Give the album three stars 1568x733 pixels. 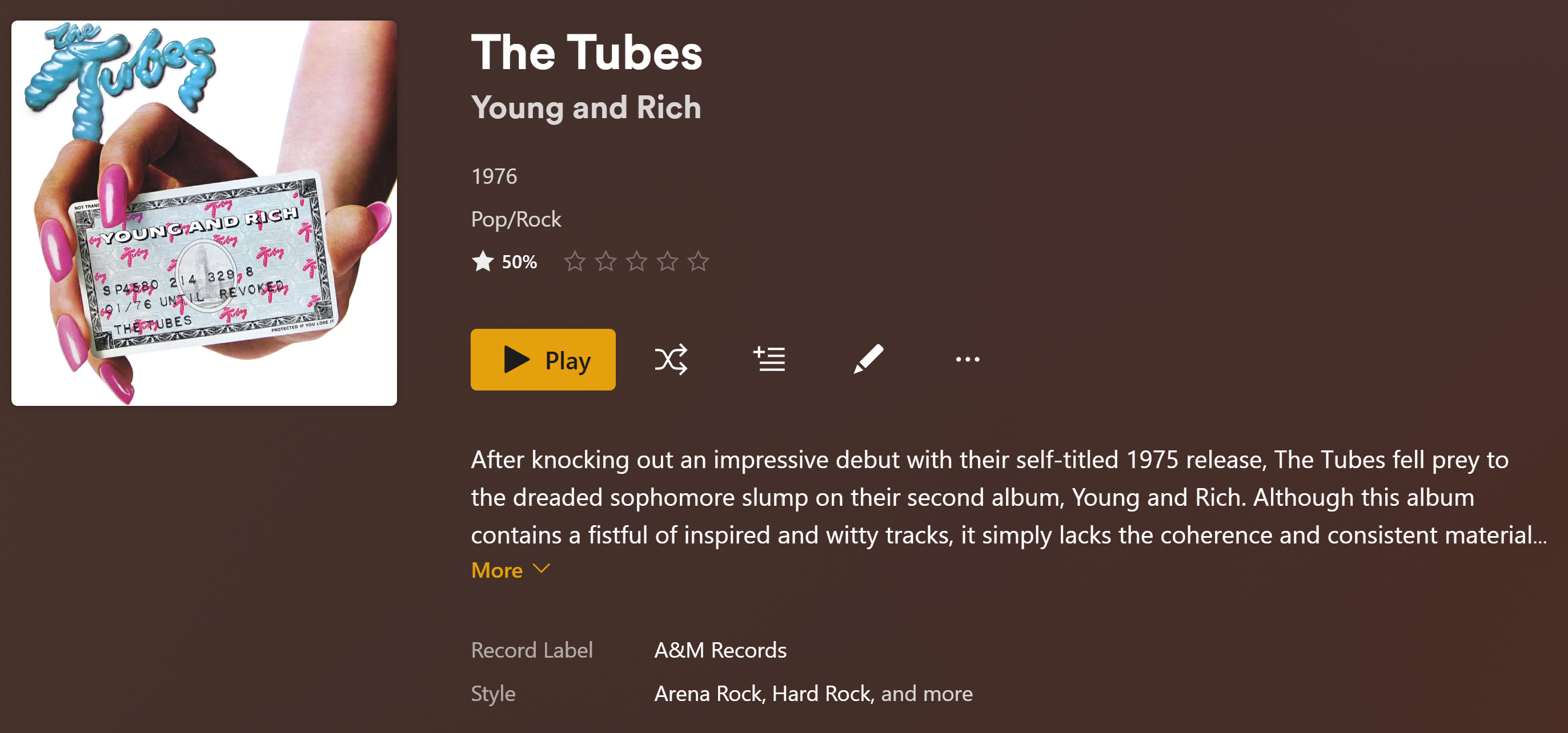637,261
